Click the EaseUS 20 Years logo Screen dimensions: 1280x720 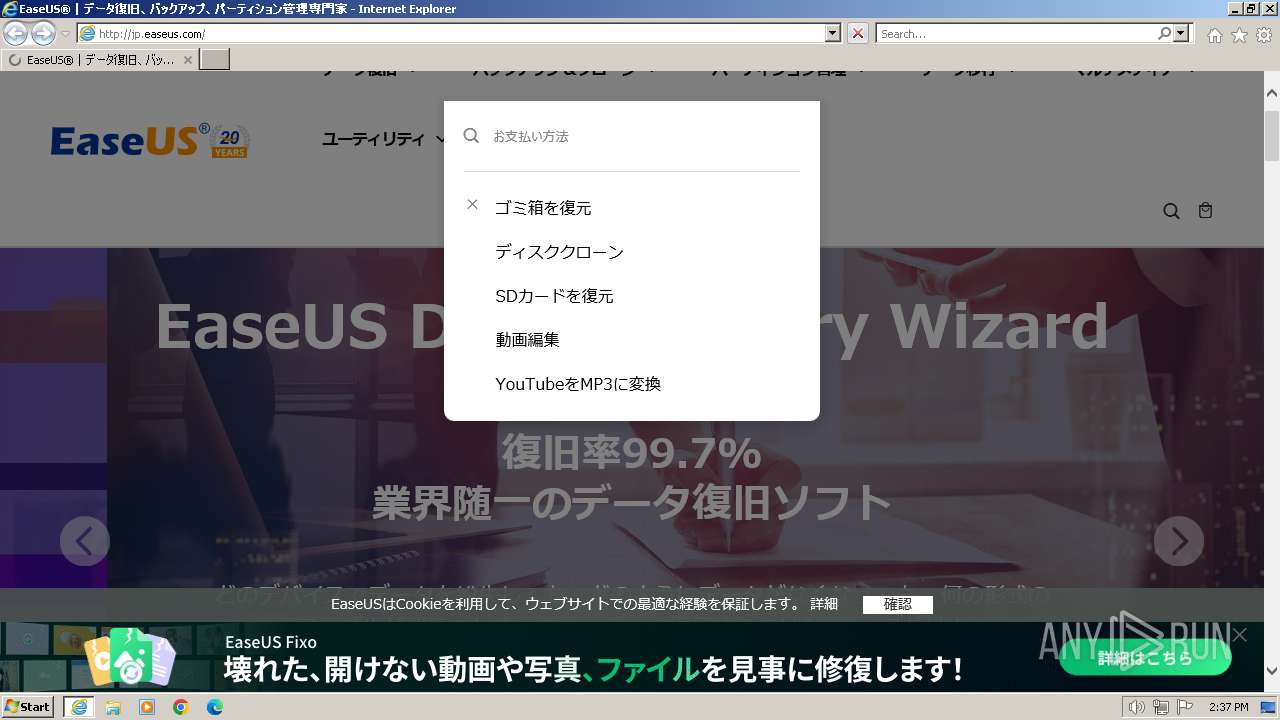[x=150, y=141]
